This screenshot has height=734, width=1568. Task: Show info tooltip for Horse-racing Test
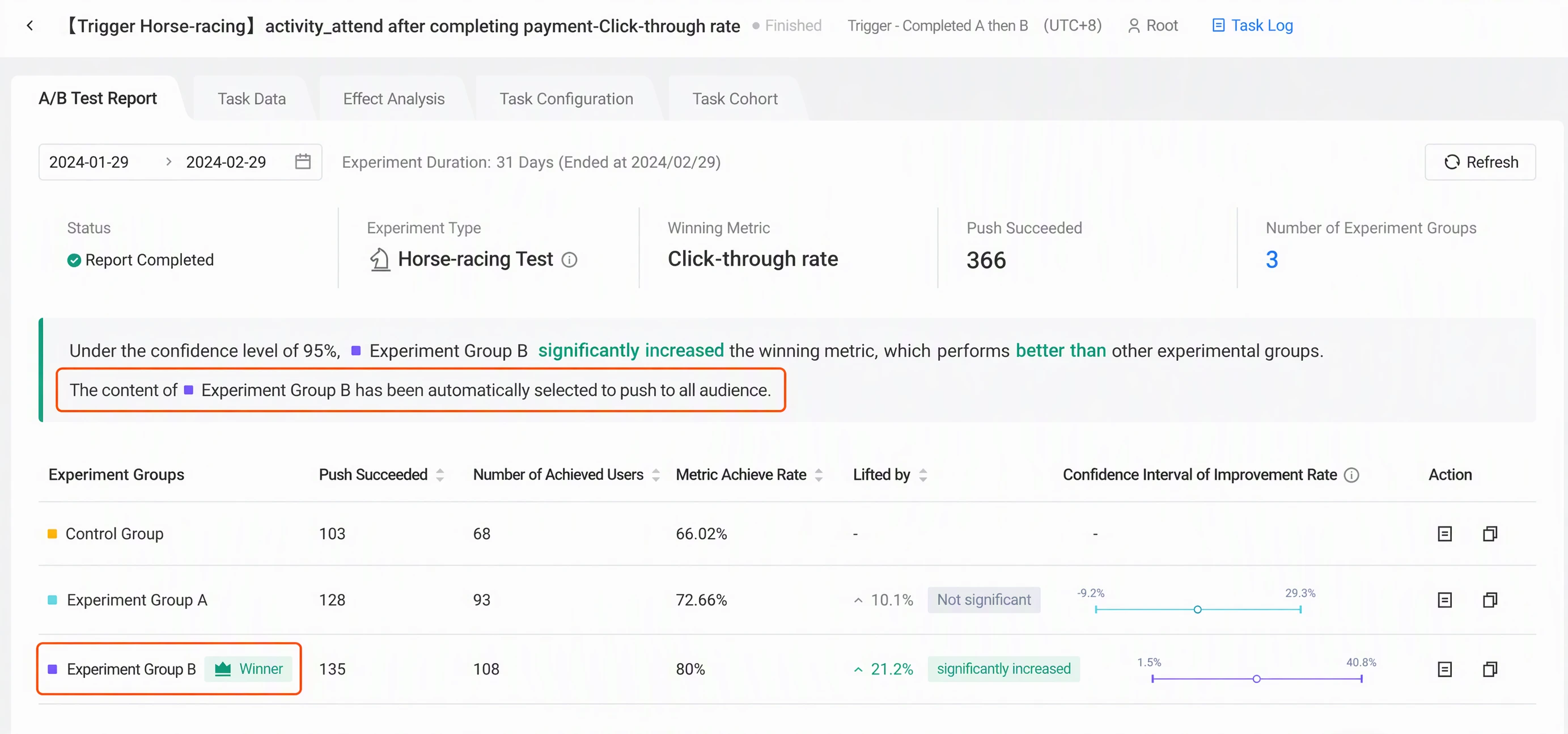point(569,260)
